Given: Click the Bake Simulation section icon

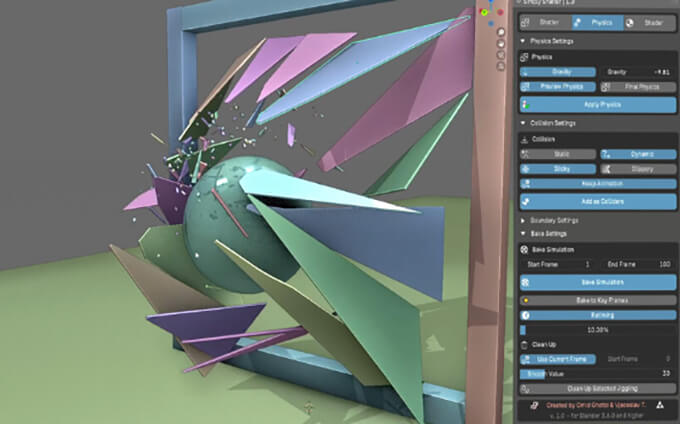Looking at the screenshot, I should [x=526, y=248].
